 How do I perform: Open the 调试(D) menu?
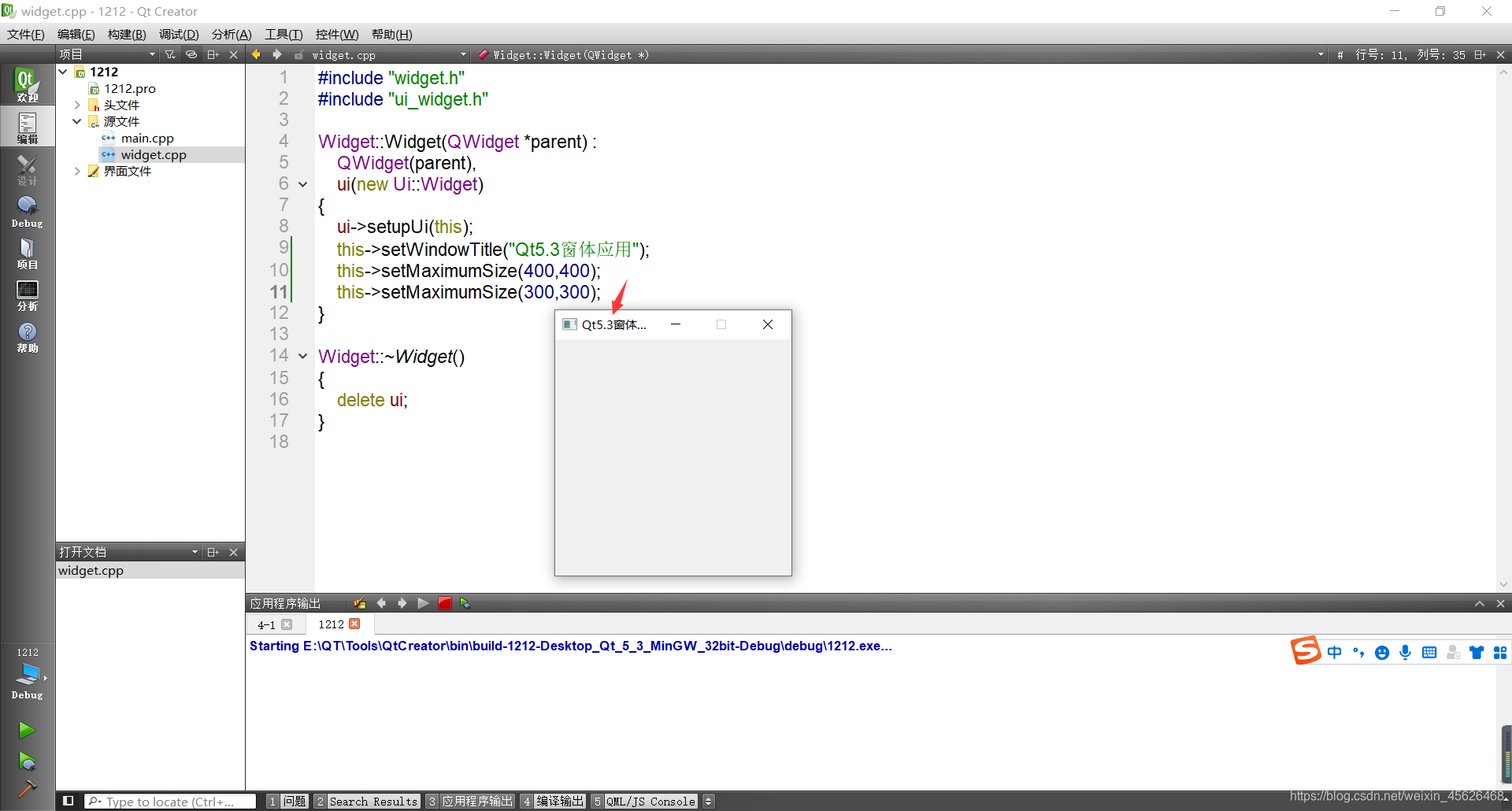(179, 34)
